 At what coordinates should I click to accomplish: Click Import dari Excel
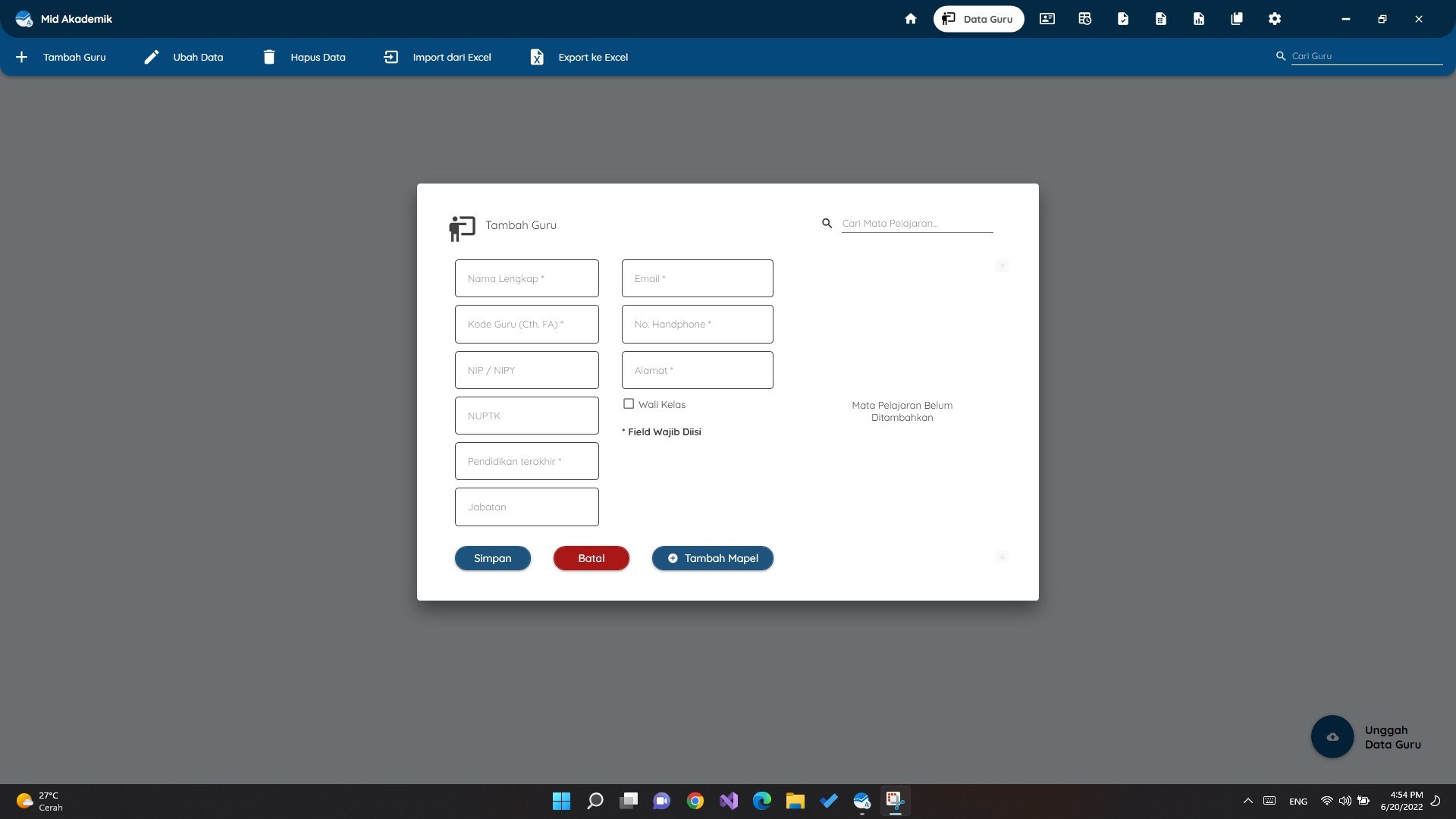(438, 57)
